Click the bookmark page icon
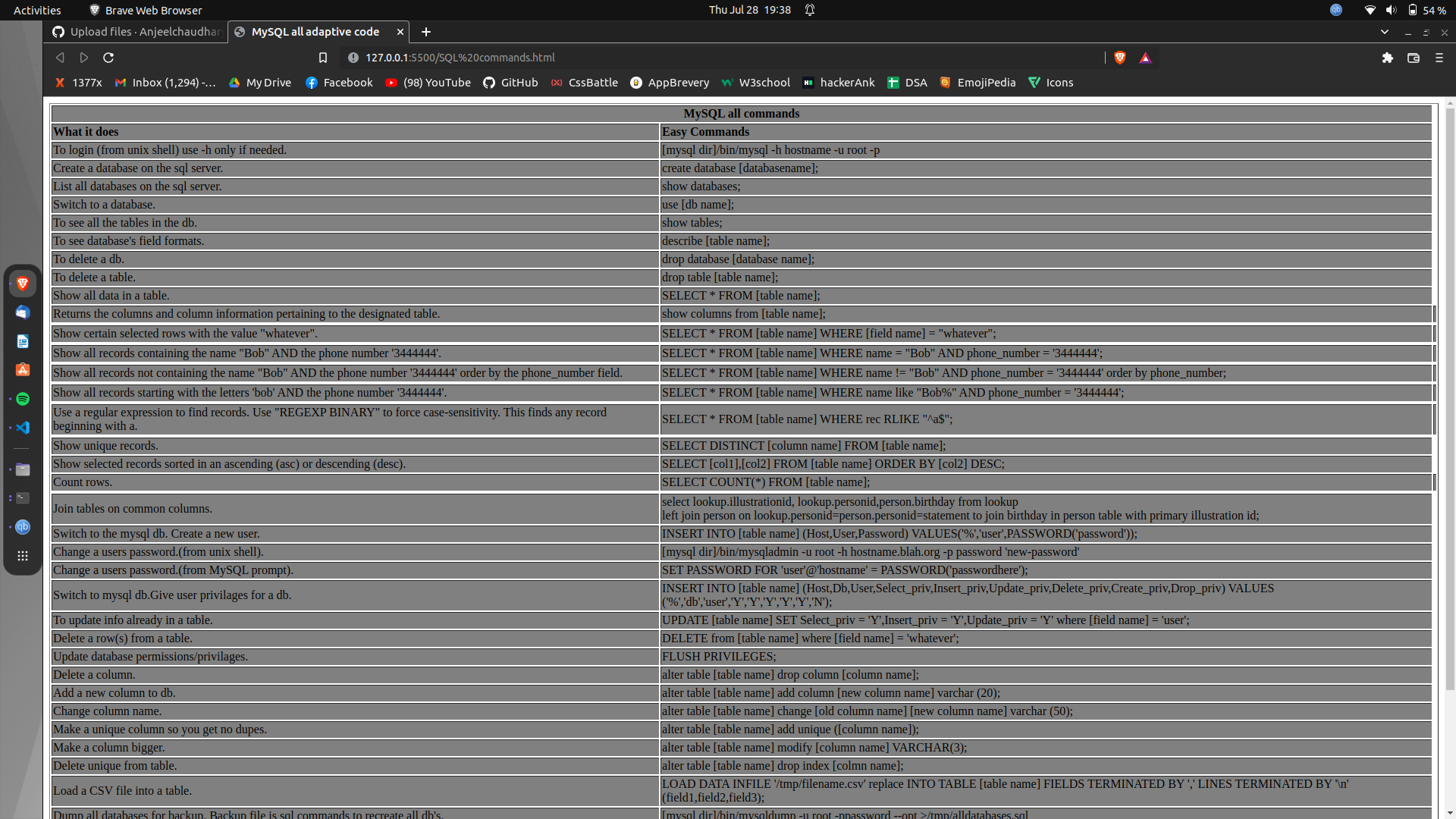Image resolution: width=1456 pixels, height=819 pixels. click(x=323, y=58)
